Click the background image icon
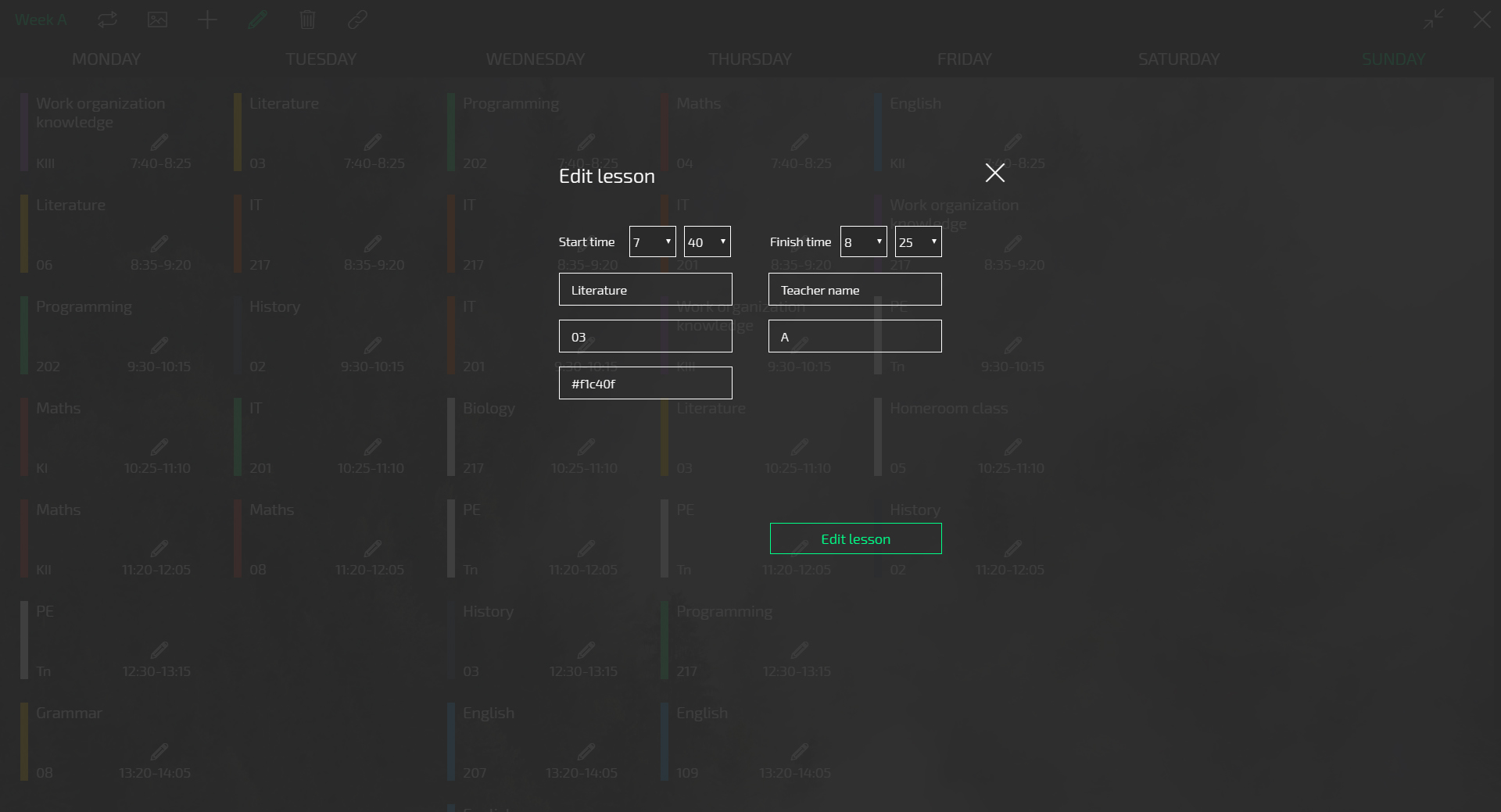Screen dimensions: 1501x812 (x=157, y=20)
